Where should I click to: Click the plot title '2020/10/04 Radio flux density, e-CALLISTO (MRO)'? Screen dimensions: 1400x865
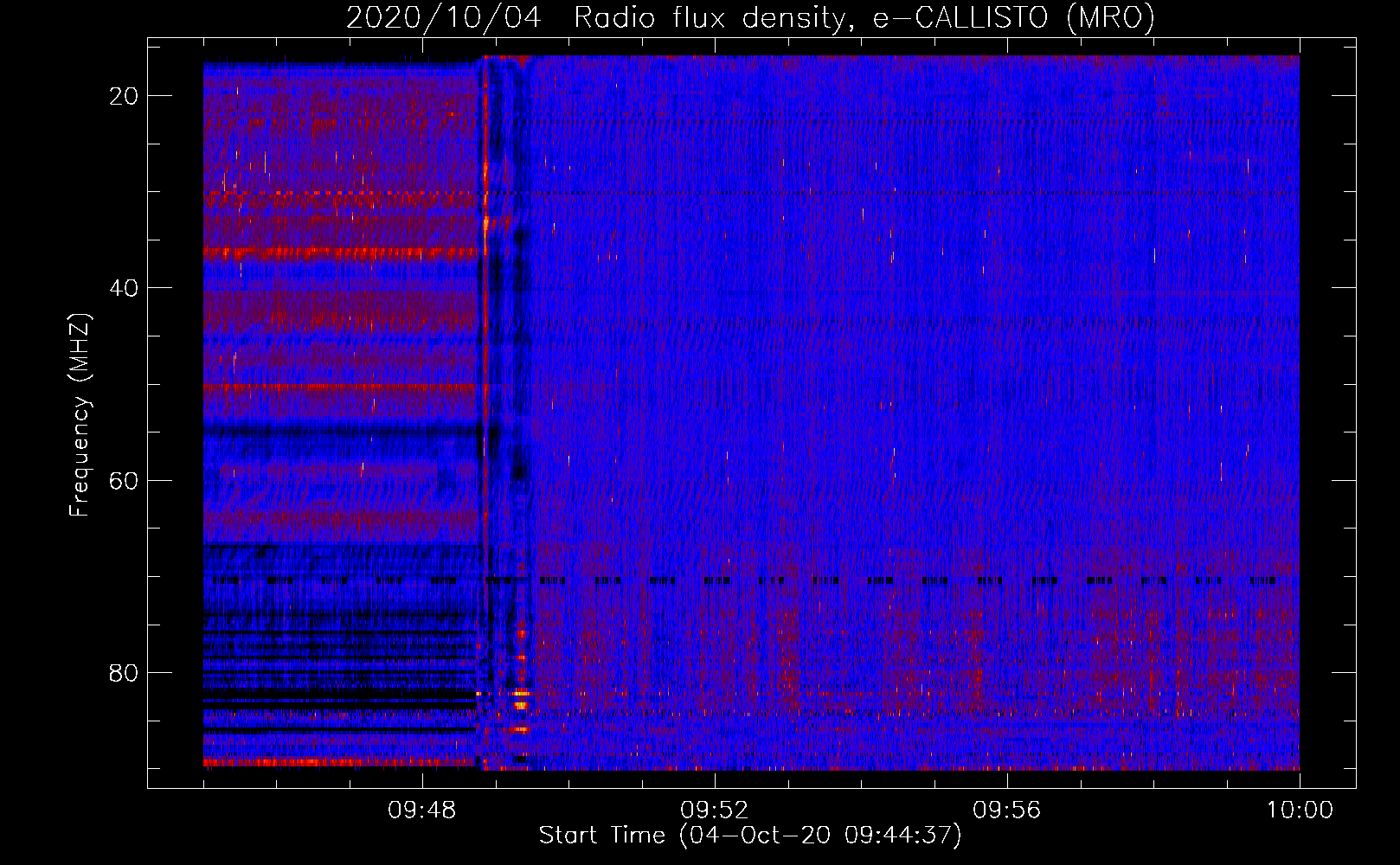coord(750,17)
